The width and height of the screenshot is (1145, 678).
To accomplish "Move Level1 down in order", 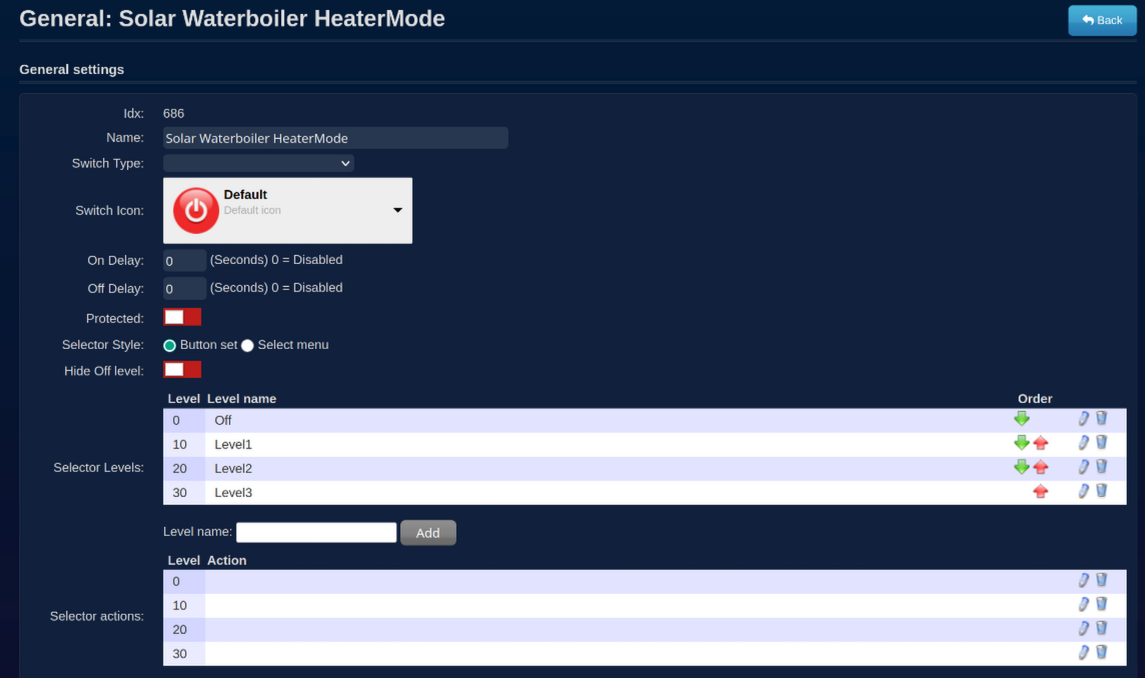I will 1022,443.
